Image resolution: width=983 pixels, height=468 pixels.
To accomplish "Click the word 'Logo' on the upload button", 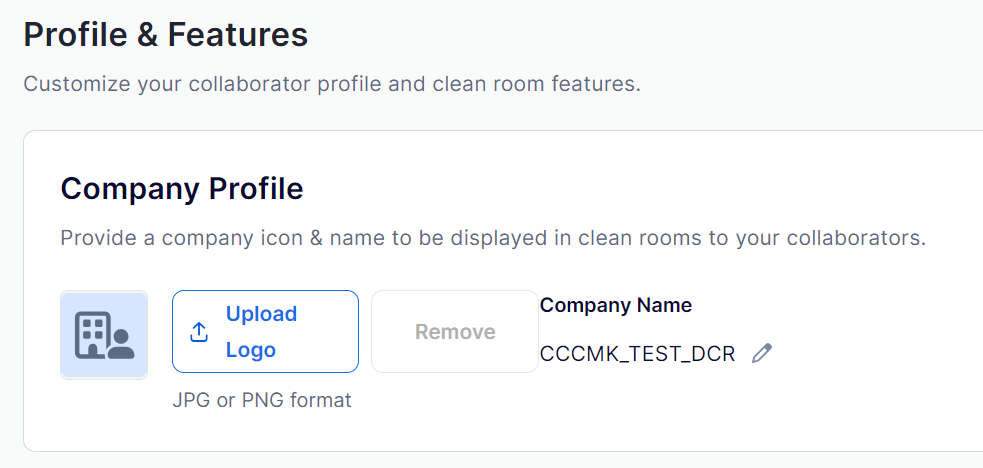I will tap(251, 350).
